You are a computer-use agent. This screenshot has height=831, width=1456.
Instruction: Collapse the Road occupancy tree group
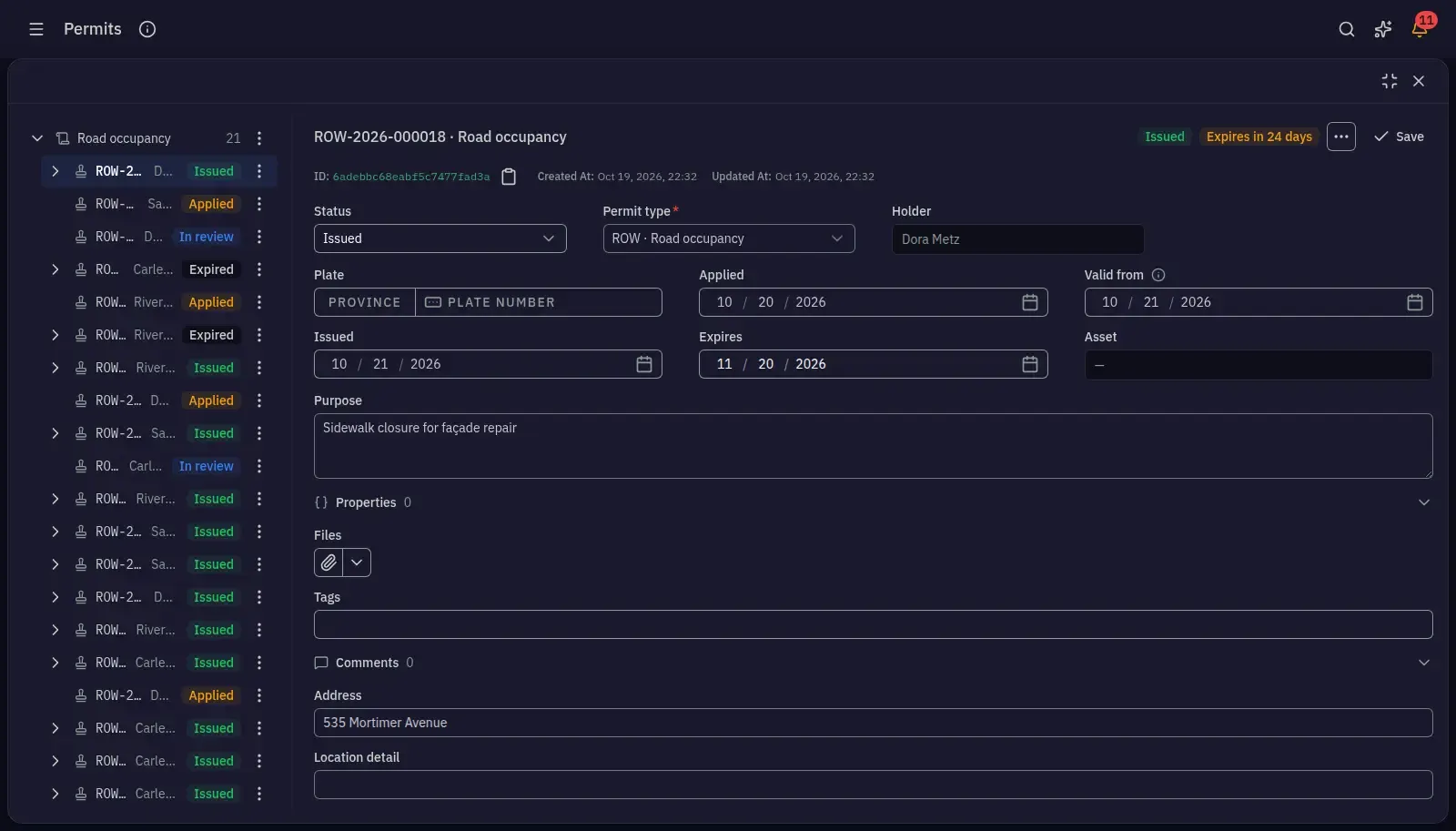(x=37, y=138)
